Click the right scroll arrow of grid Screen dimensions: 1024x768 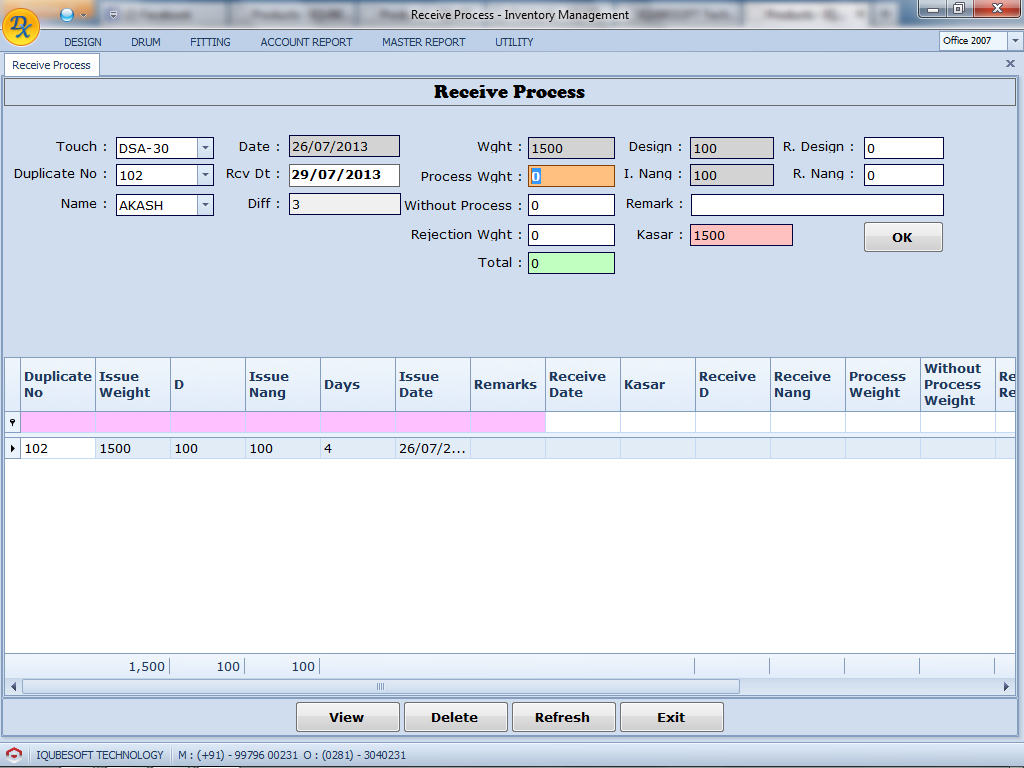[1007, 687]
